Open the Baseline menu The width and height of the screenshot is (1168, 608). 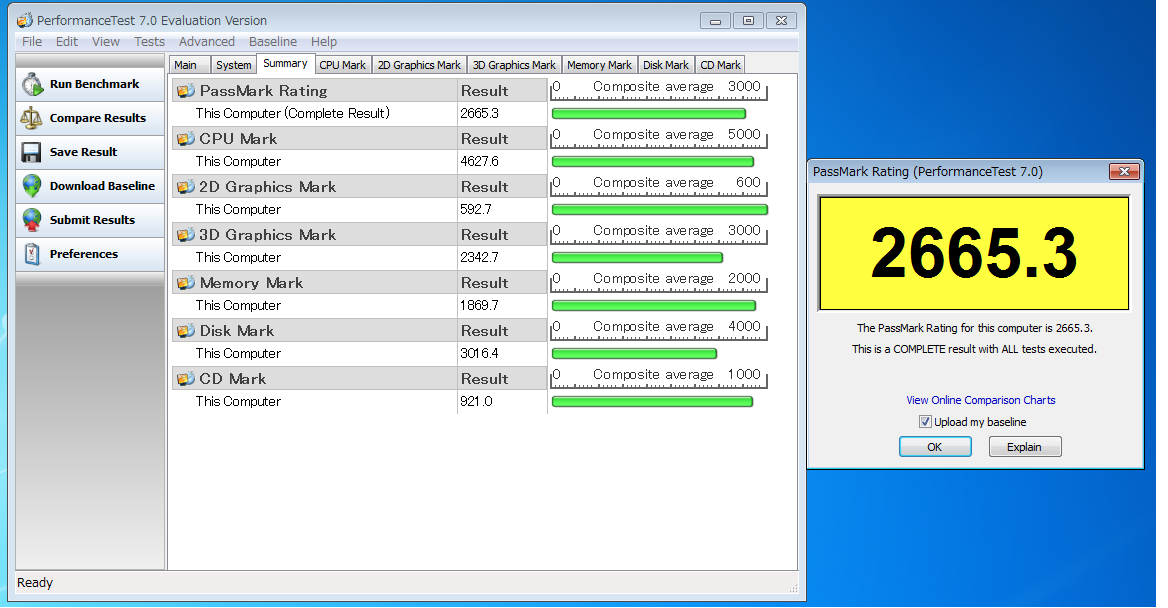(x=273, y=42)
